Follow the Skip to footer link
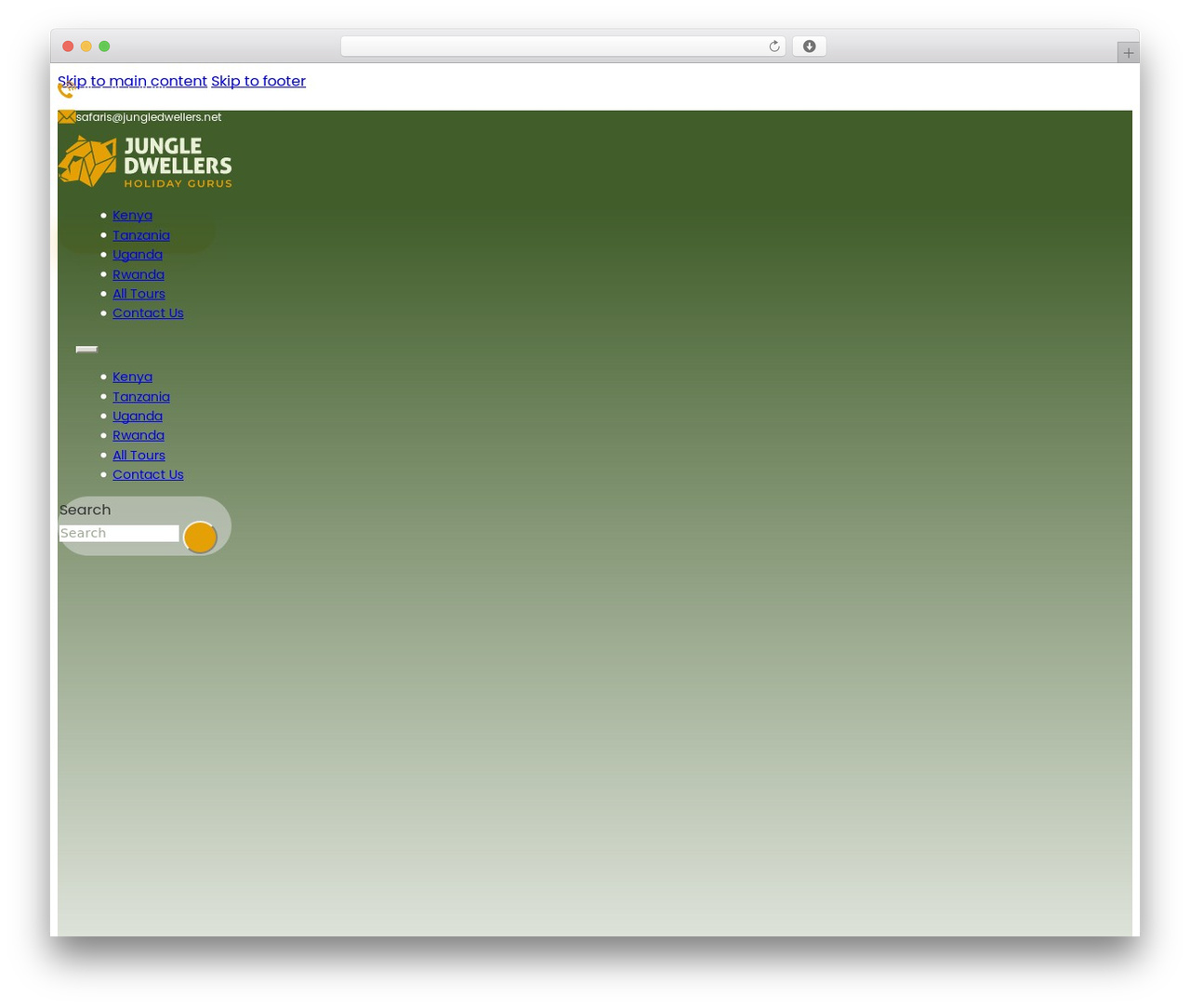The height and width of the screenshot is (1008, 1190). [258, 81]
